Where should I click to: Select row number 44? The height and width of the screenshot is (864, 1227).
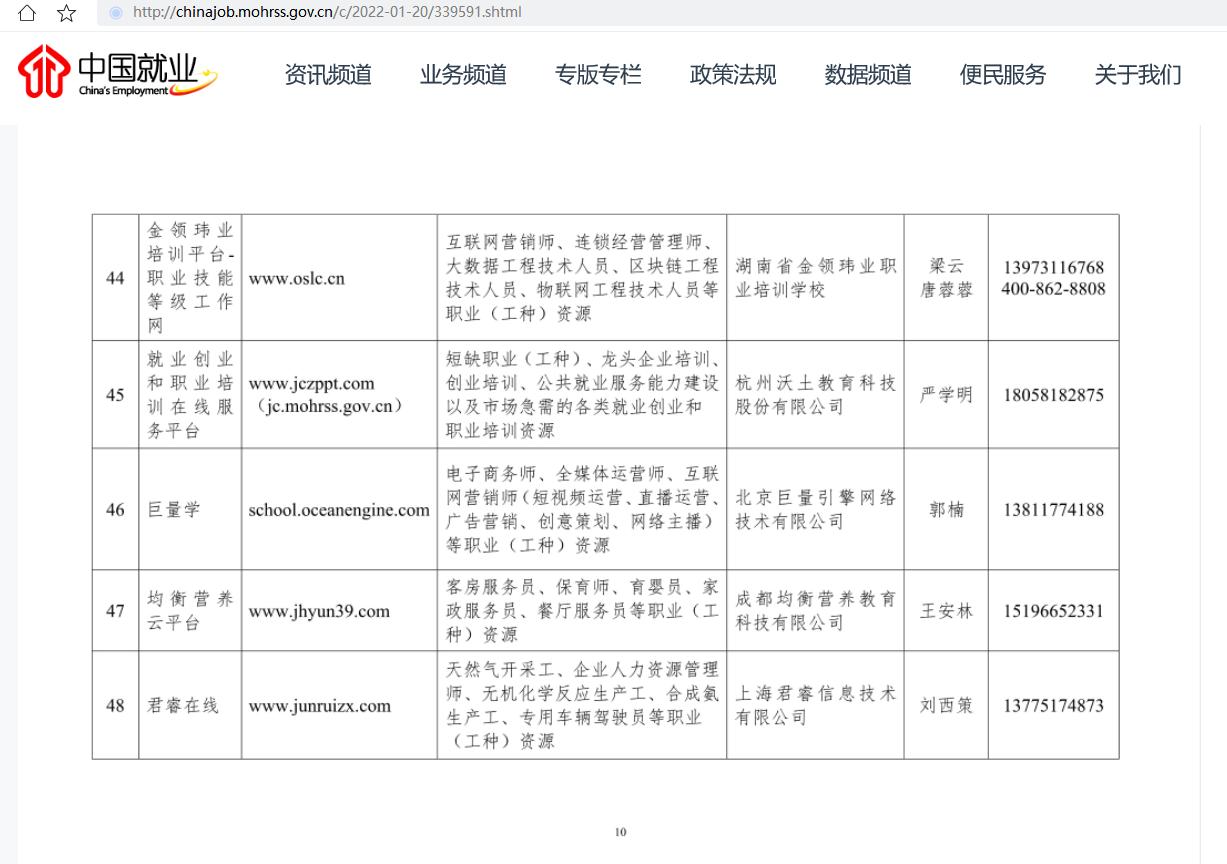tap(115, 278)
